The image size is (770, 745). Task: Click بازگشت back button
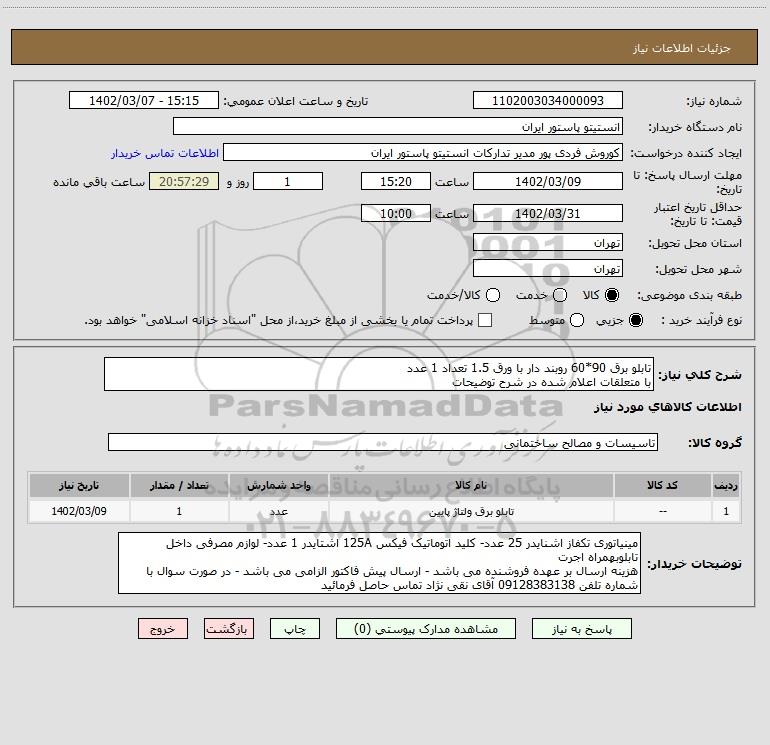click(x=229, y=629)
